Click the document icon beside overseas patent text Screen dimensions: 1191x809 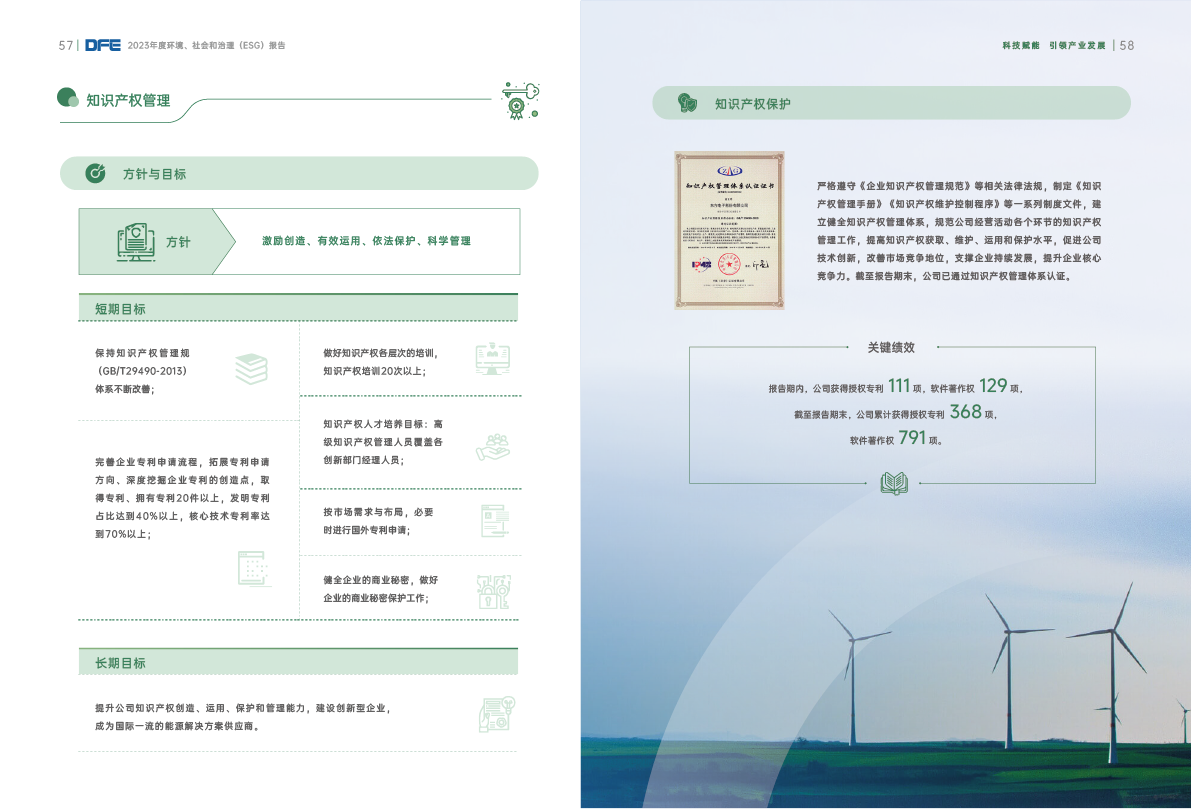[x=494, y=520]
